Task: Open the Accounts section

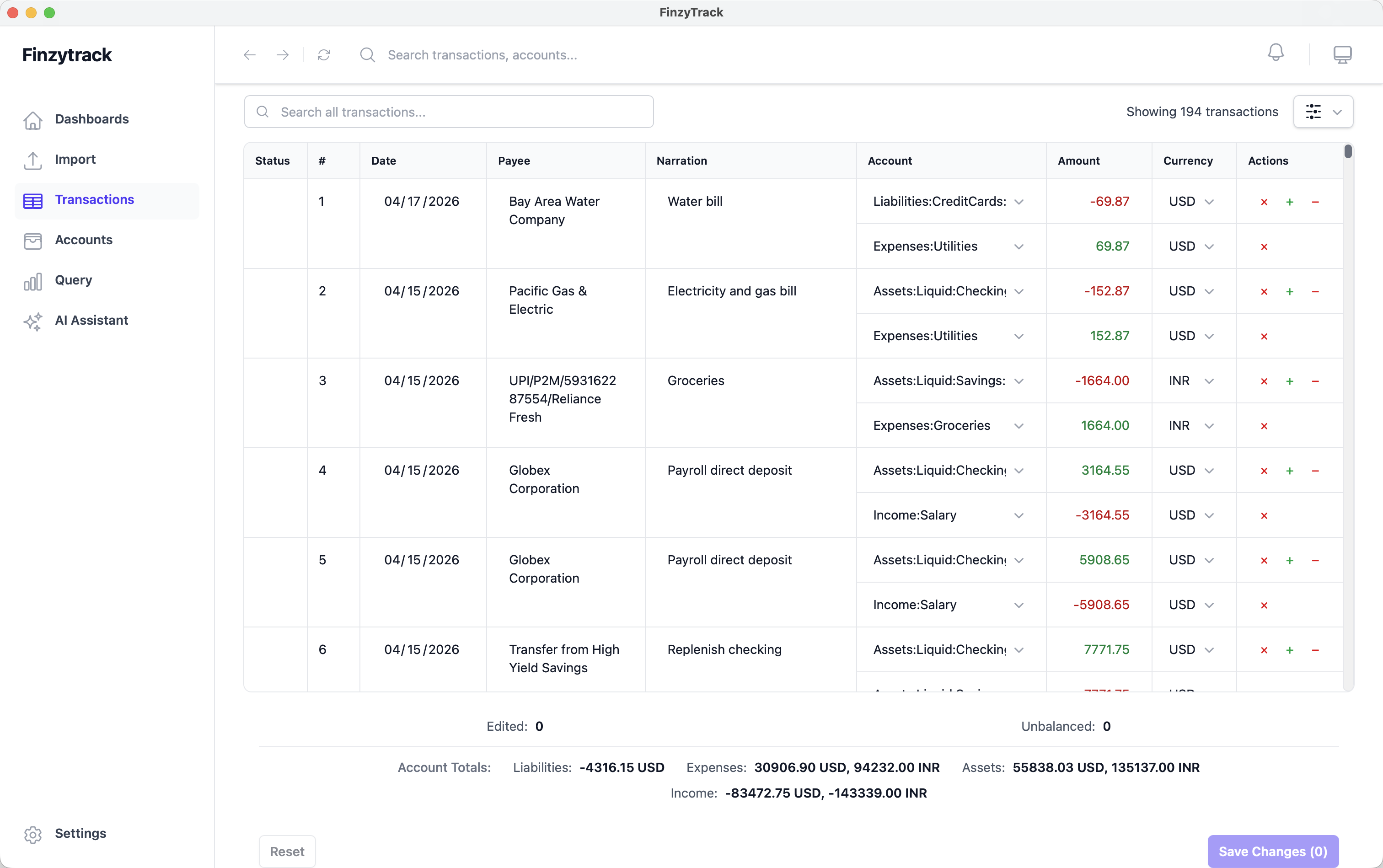Action: (x=107, y=240)
